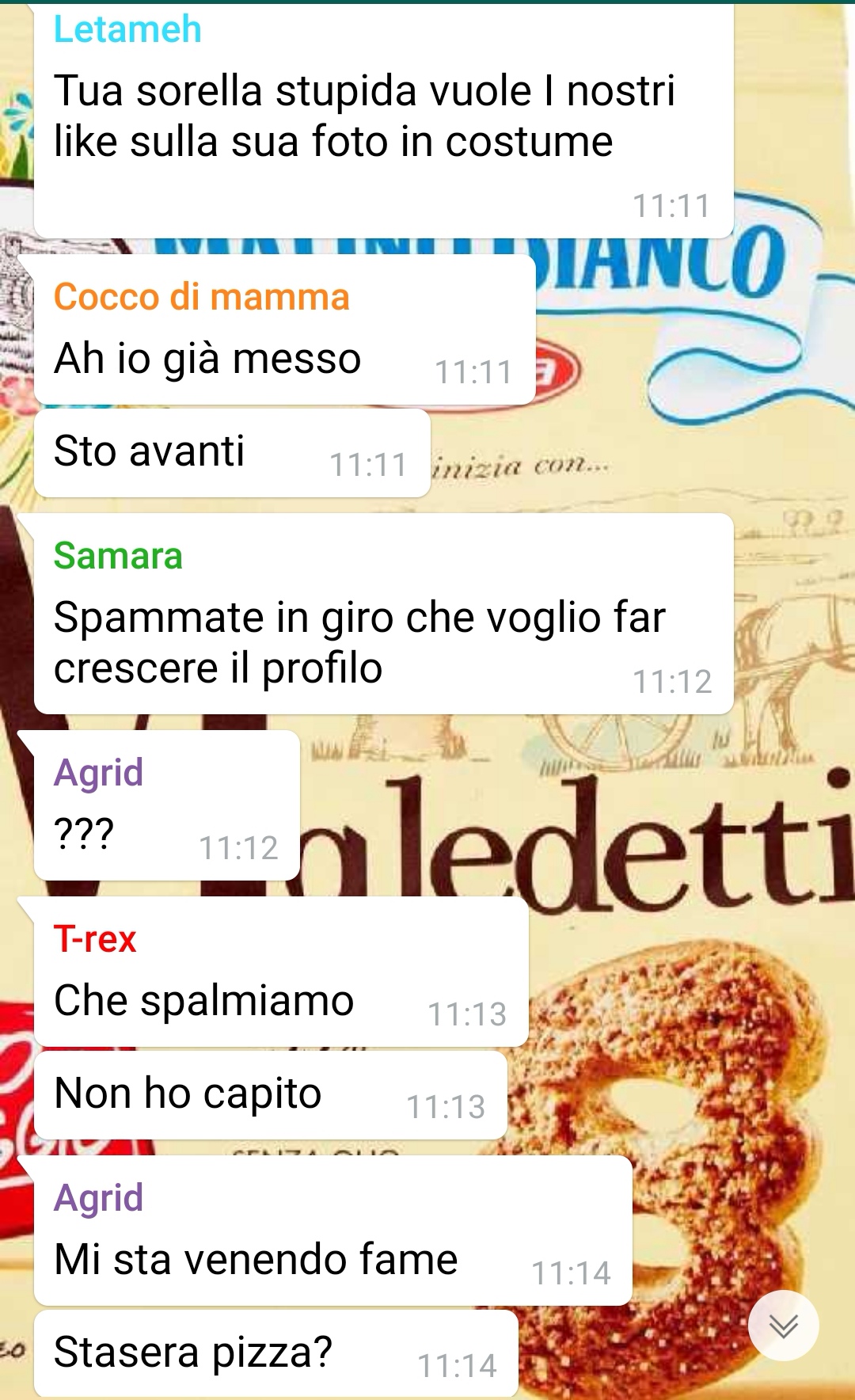Tap 11:13 timestamp on 'Che spalmiamo'

click(x=467, y=1014)
